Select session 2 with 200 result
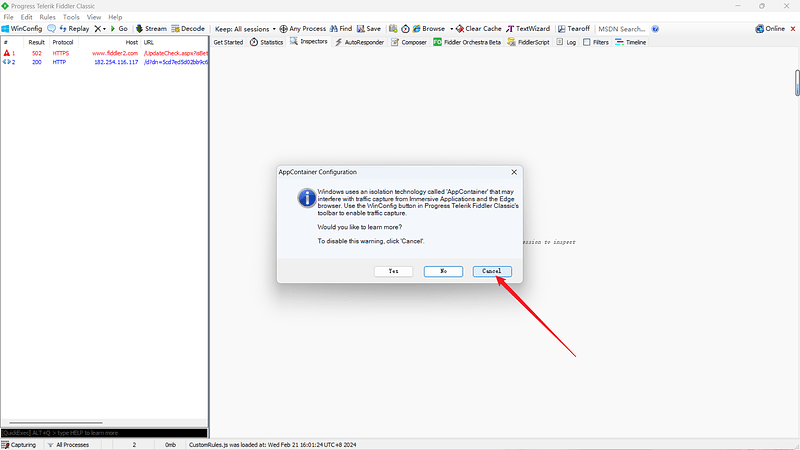The height and width of the screenshot is (450, 800). coord(104,62)
